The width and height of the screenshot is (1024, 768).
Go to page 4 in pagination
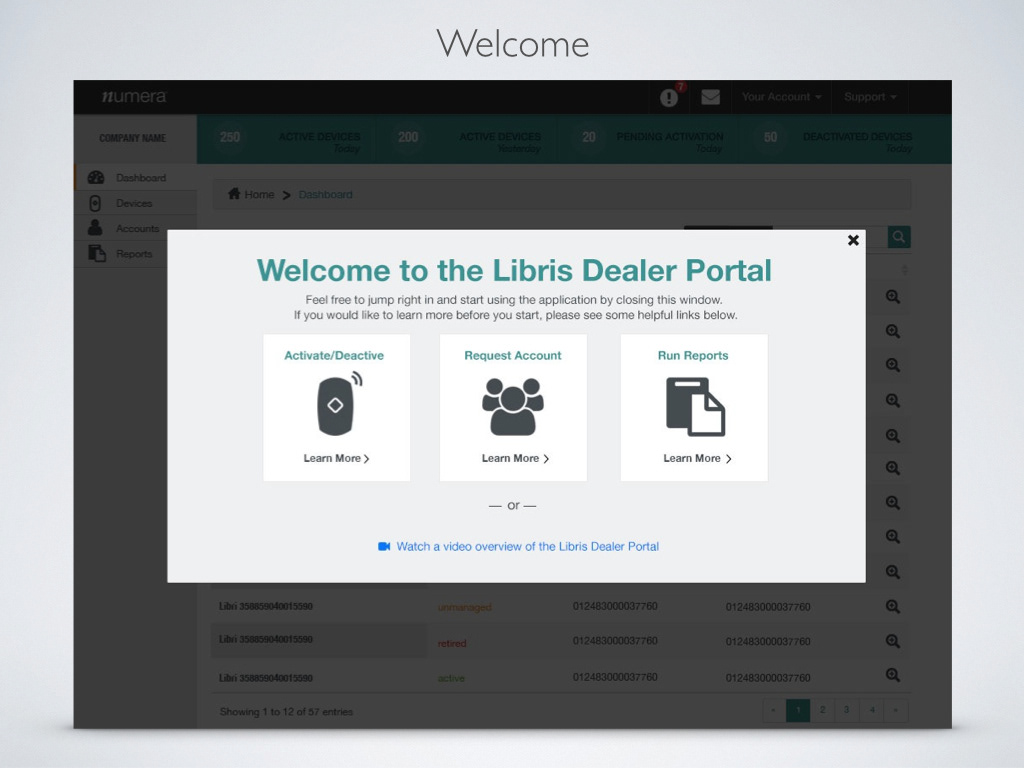point(871,710)
